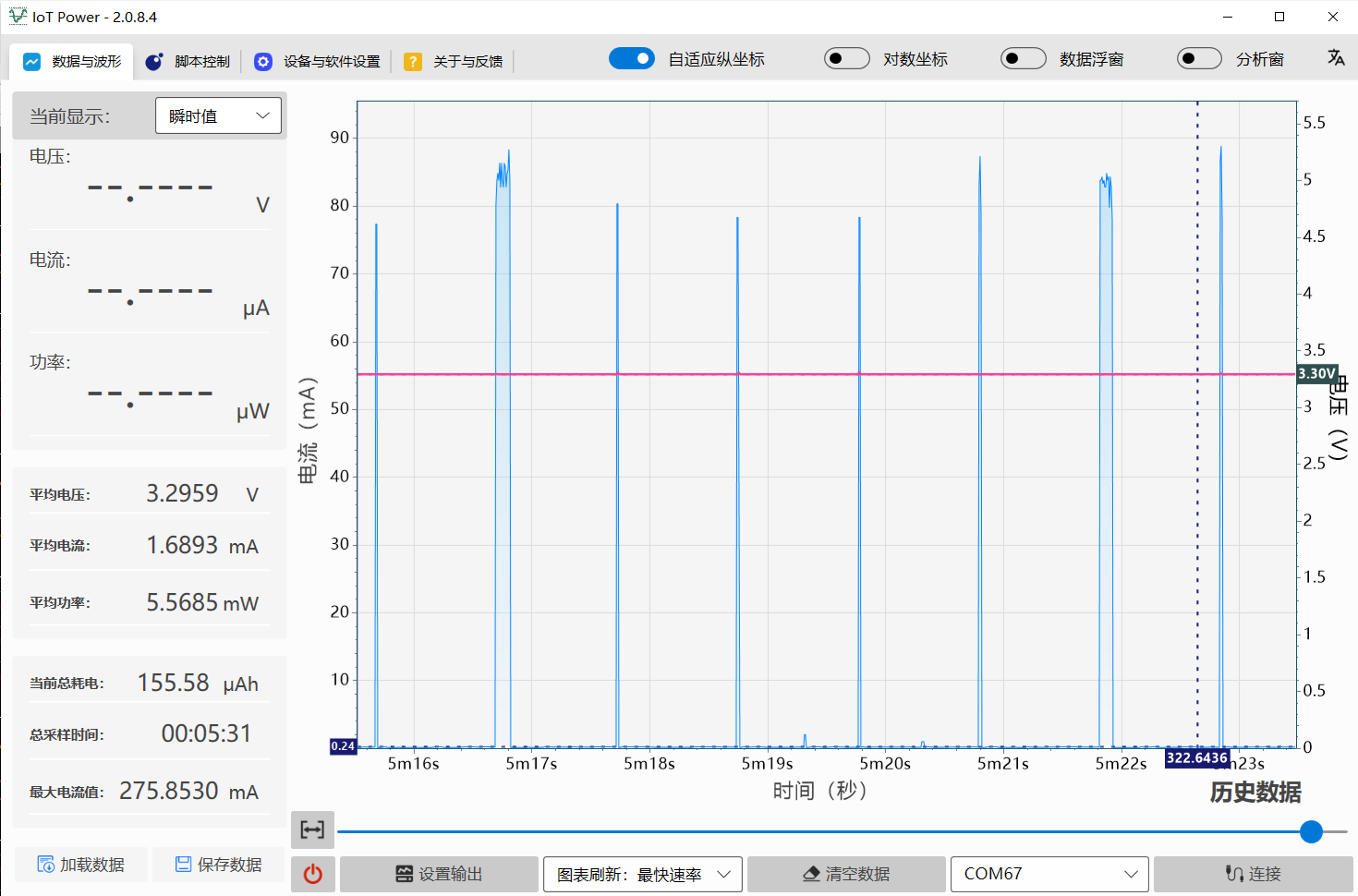The height and width of the screenshot is (896, 1358).
Task: Click the history data slider handle
Action: tap(1311, 831)
